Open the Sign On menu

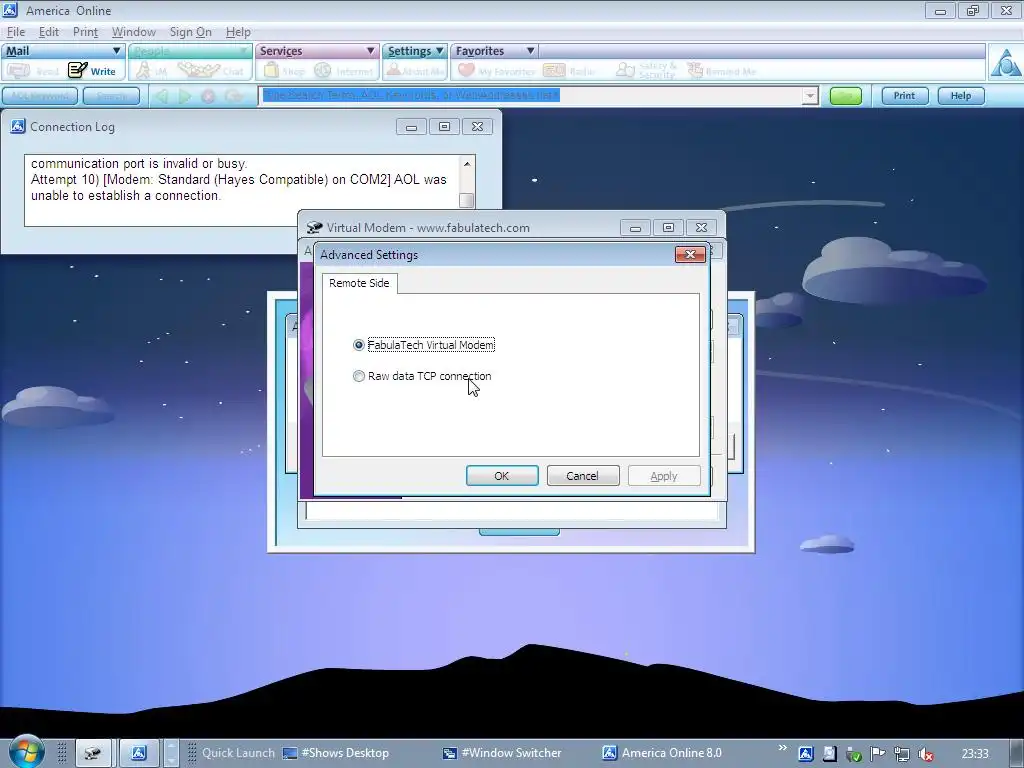[190, 32]
